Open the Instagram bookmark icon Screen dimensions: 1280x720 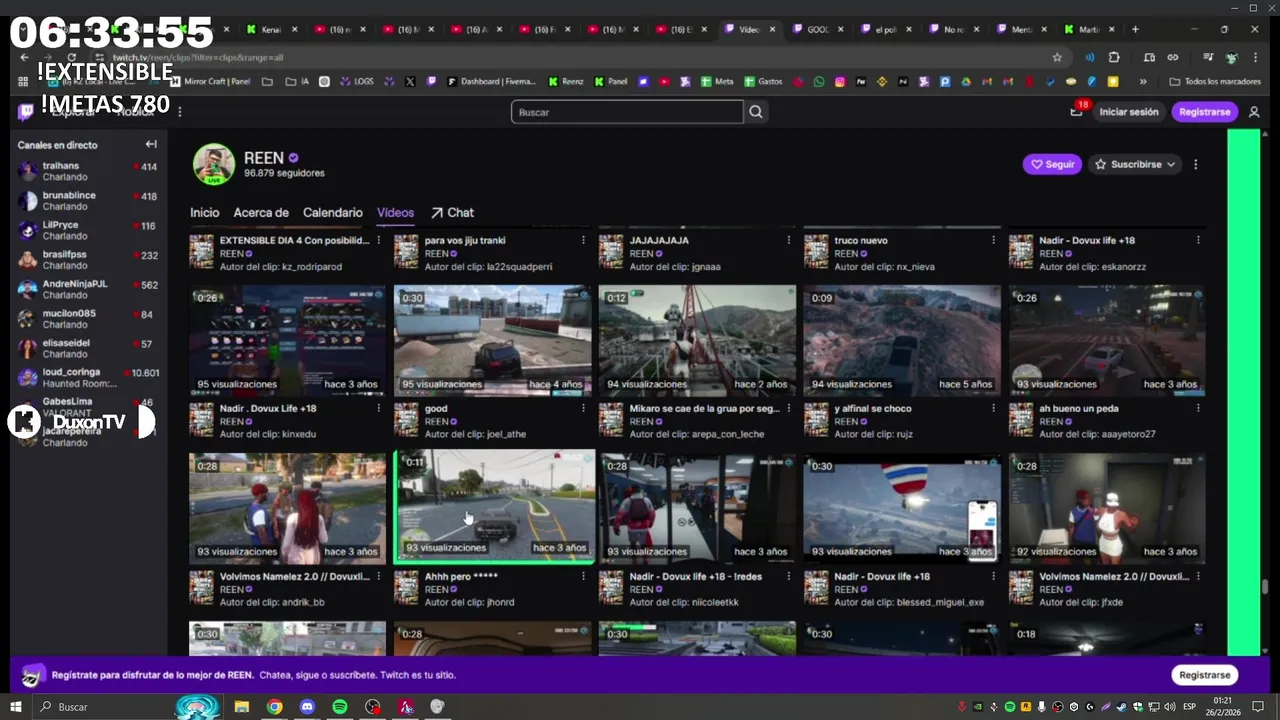click(840, 81)
